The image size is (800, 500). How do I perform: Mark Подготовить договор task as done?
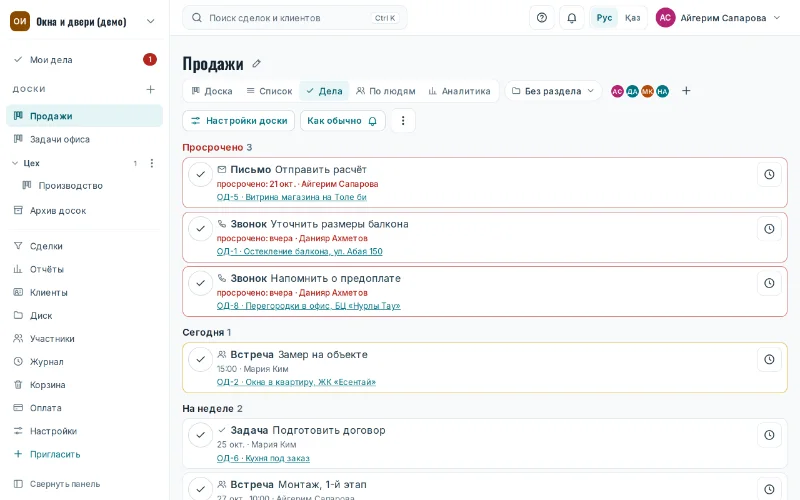click(x=201, y=435)
